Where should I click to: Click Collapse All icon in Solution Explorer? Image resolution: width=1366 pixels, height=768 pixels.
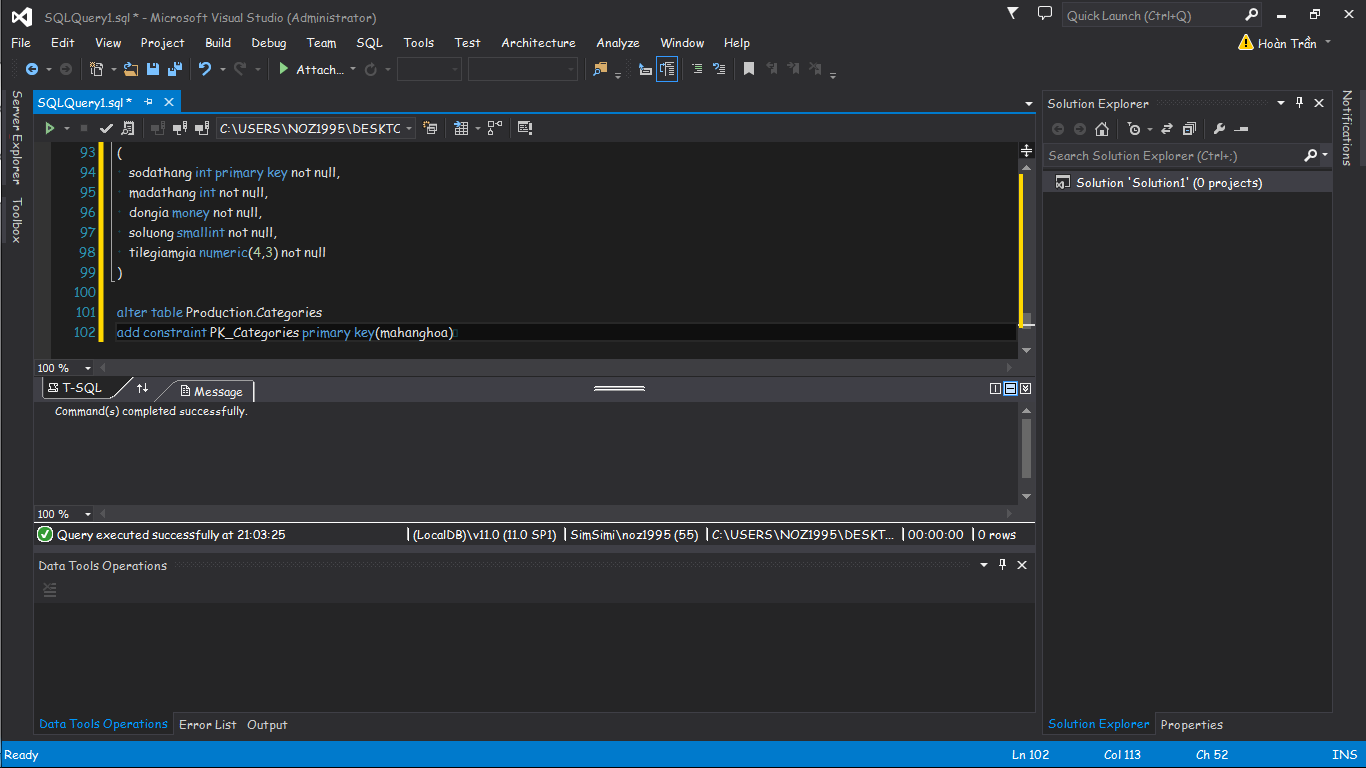coord(1189,129)
